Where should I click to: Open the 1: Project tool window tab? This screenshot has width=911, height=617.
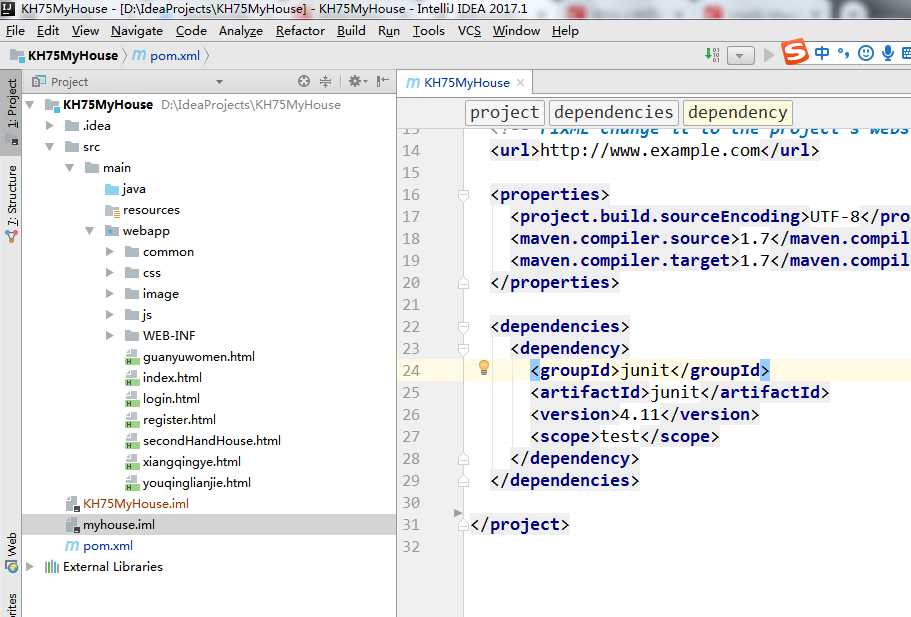(11, 112)
